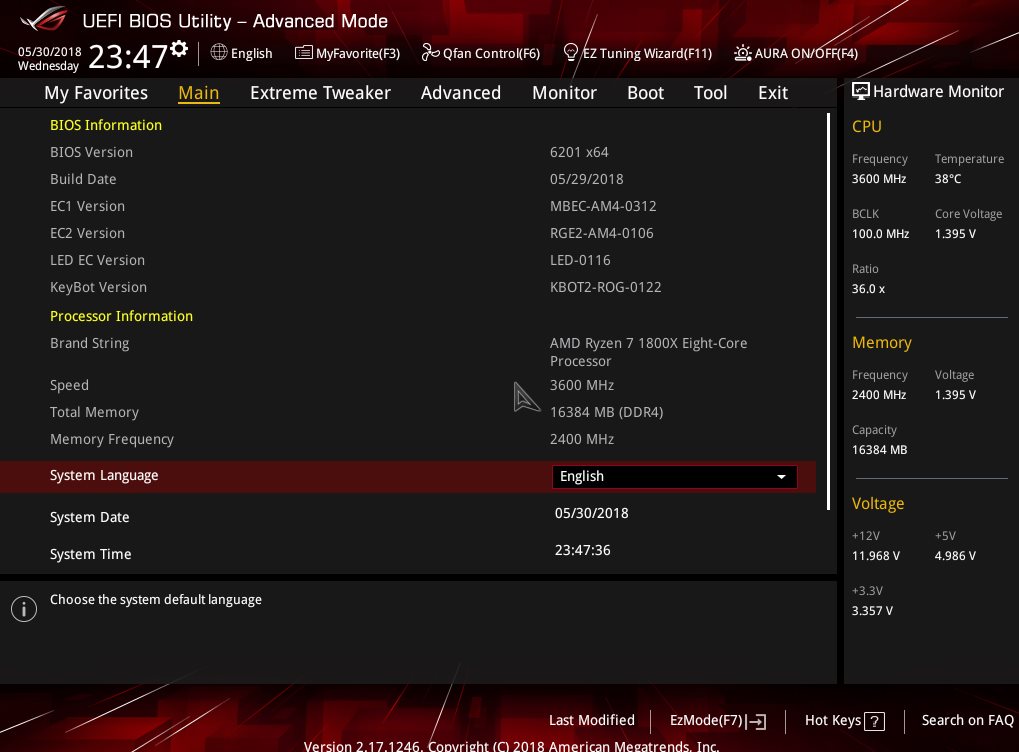Open the System Language dropdown
1019x752 pixels.
(675, 476)
